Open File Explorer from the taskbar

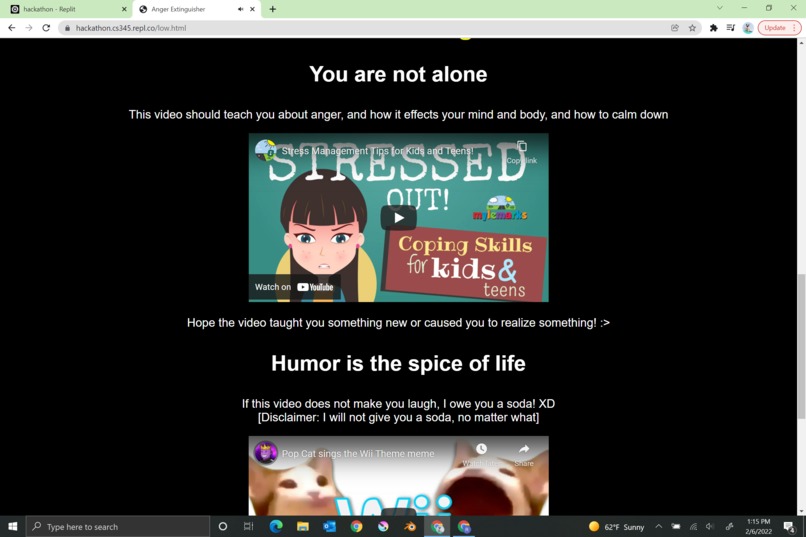[303, 526]
